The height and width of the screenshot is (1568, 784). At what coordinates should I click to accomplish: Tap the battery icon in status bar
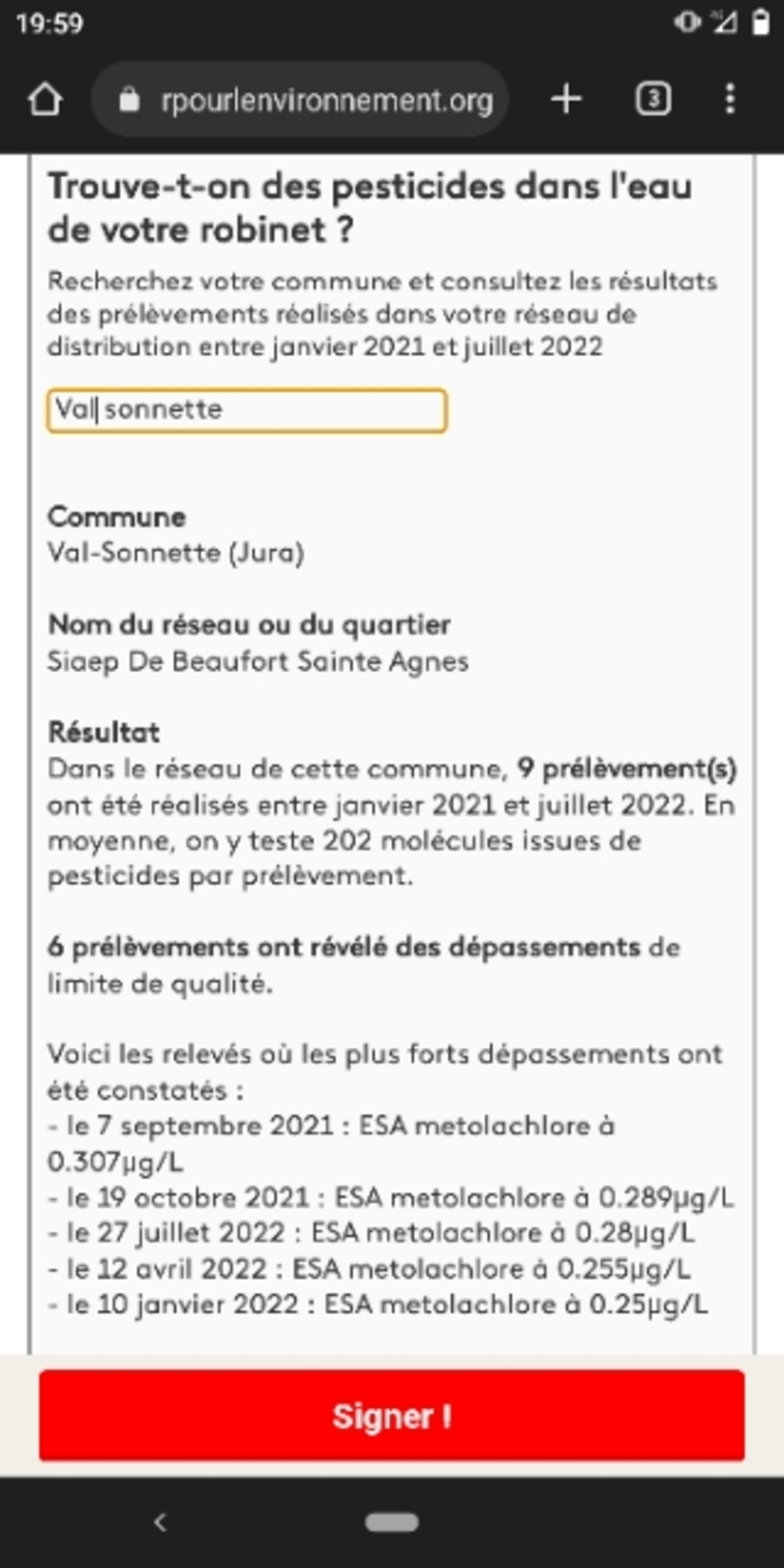click(x=760, y=23)
